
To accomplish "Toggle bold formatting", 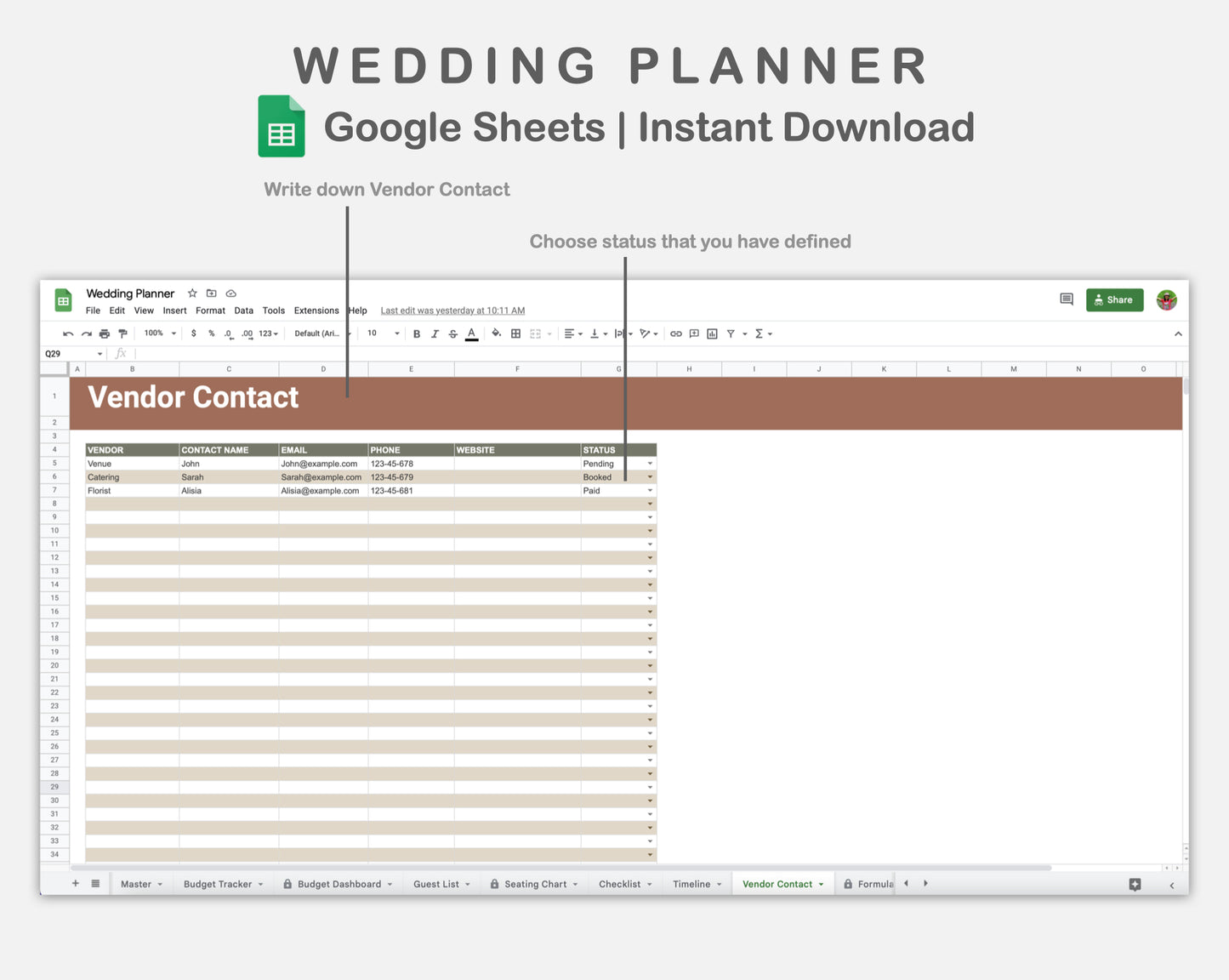I will [x=416, y=333].
